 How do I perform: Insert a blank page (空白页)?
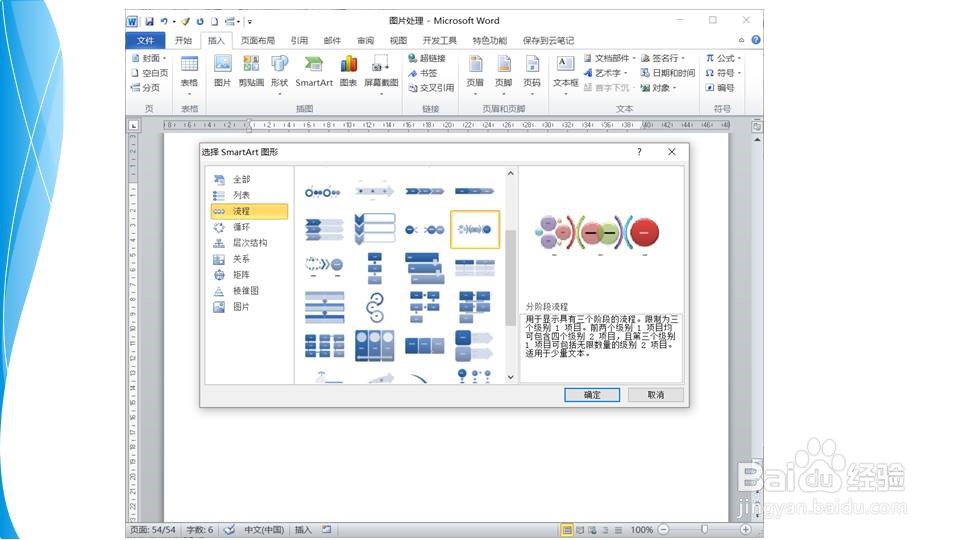point(150,73)
